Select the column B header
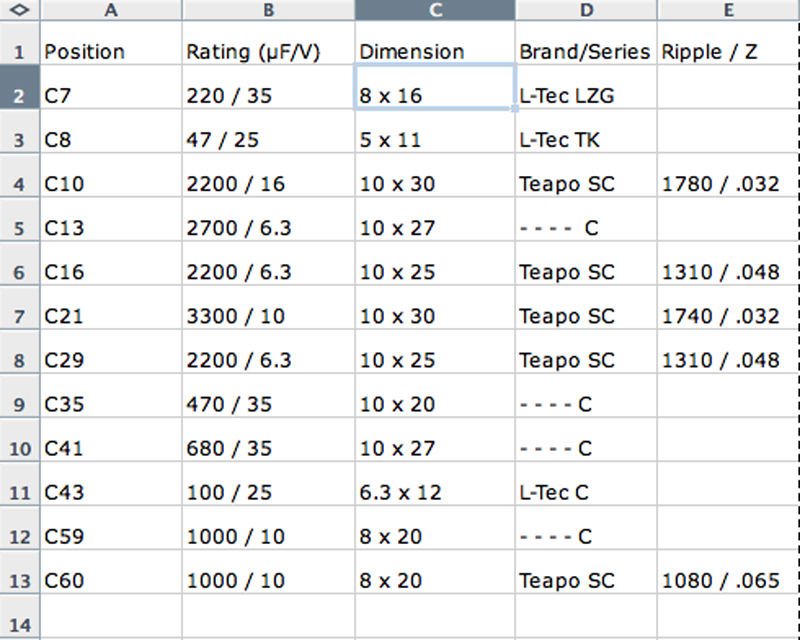The height and width of the screenshot is (640, 800). click(268, 11)
